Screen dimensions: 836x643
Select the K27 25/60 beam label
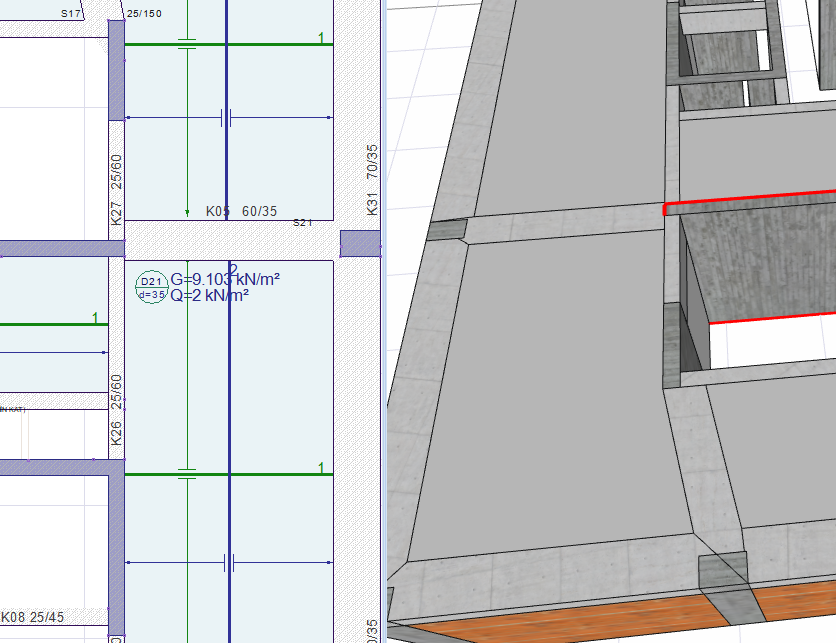(x=116, y=189)
